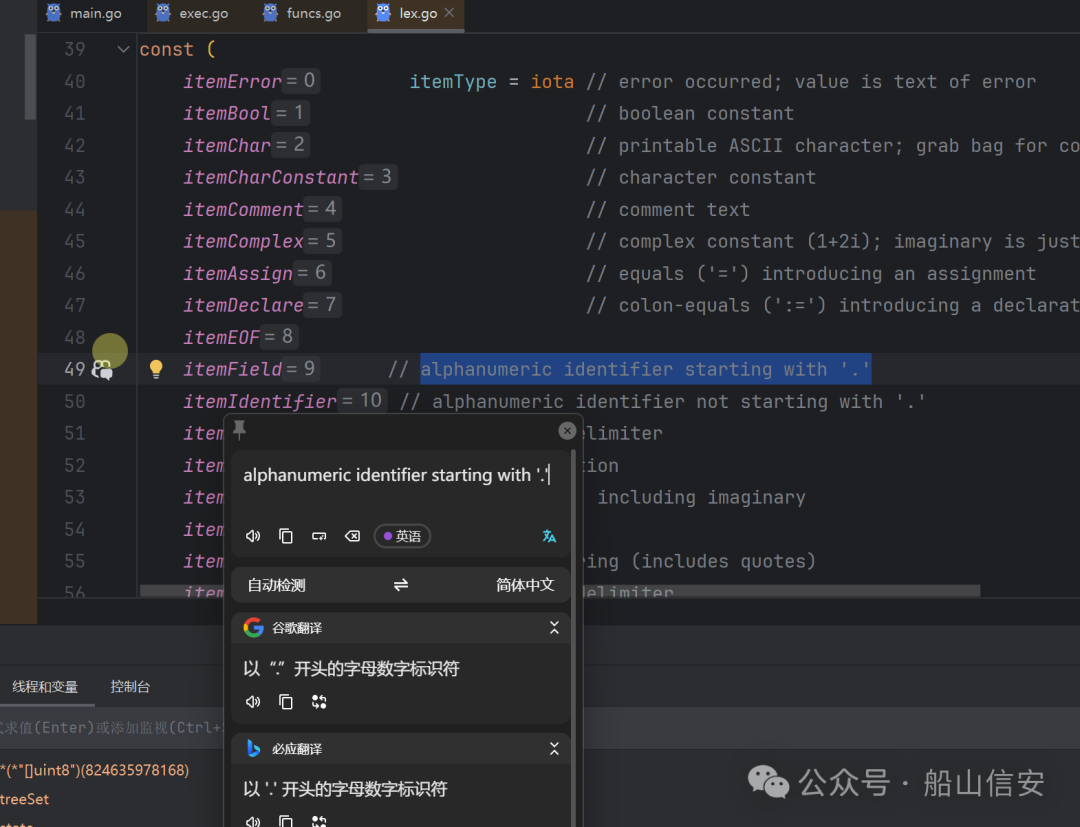The image size is (1080, 827).
Task: Copy the source text in translator
Action: (x=286, y=536)
